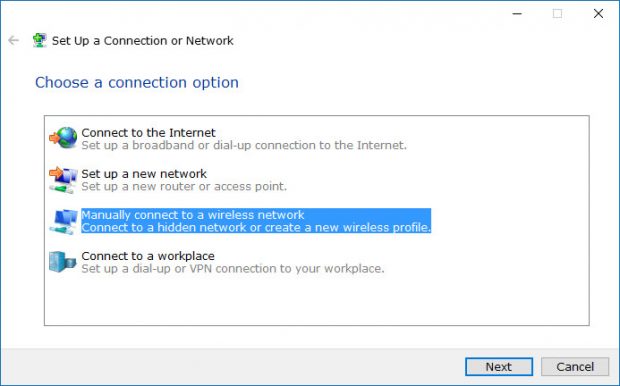This screenshot has height=386, width=620.
Task: Select the Set up a new network icon
Action: [63, 180]
